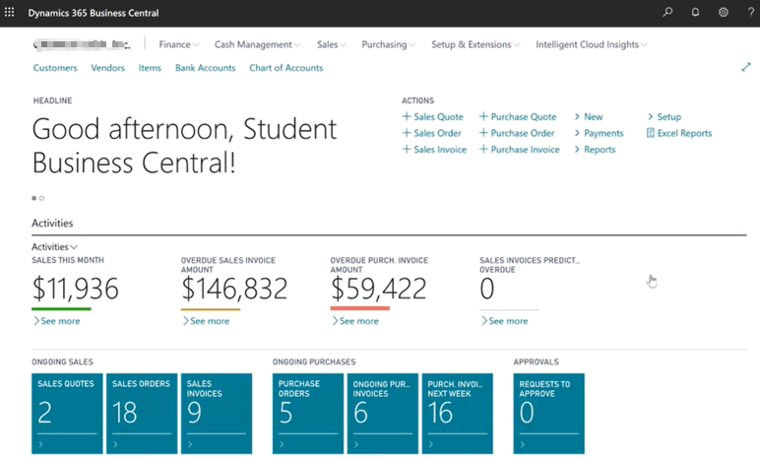Select the second headline page dot
760x461 pixels.
click(42, 198)
